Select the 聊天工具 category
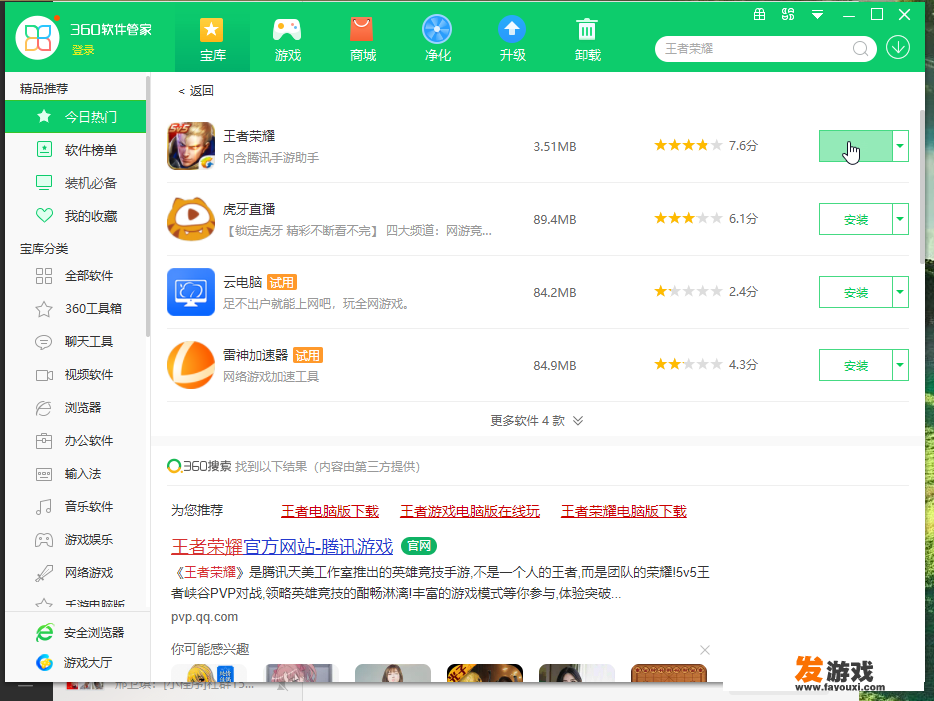The image size is (934, 701). coord(76,342)
